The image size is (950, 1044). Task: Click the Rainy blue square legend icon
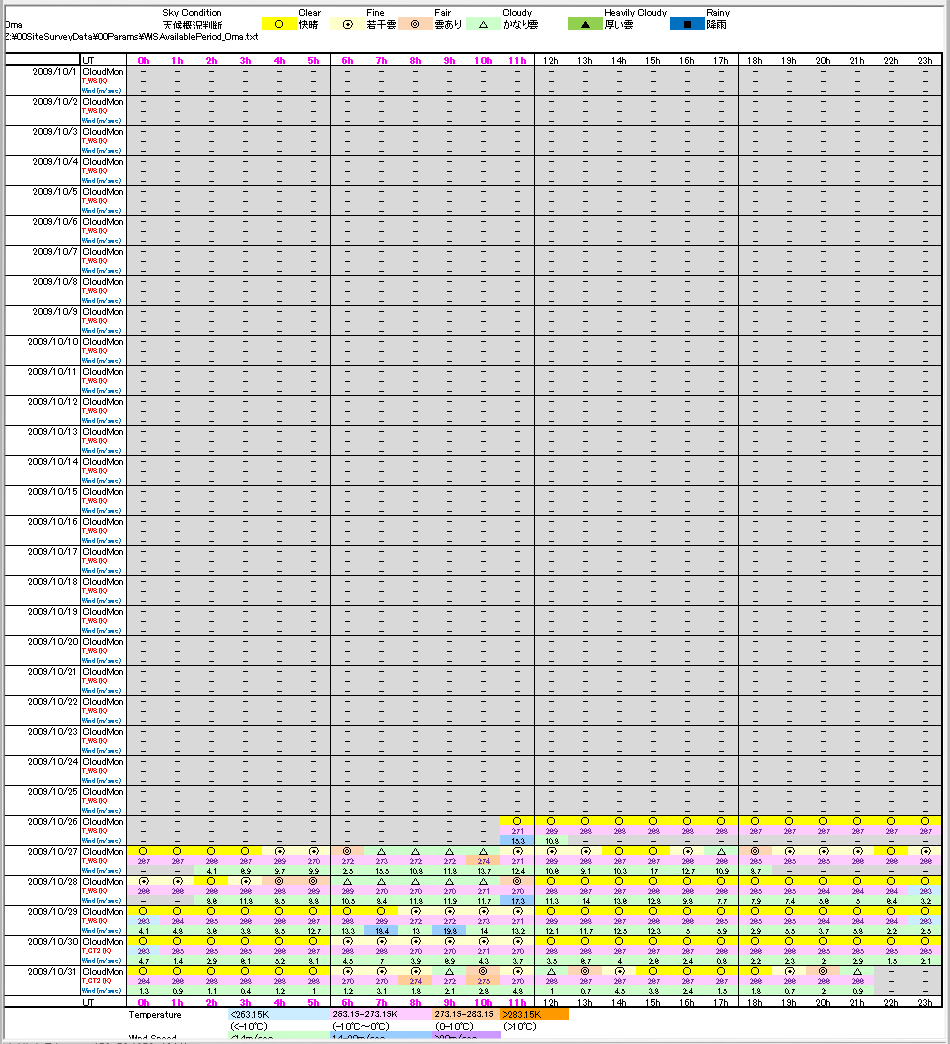pos(687,23)
